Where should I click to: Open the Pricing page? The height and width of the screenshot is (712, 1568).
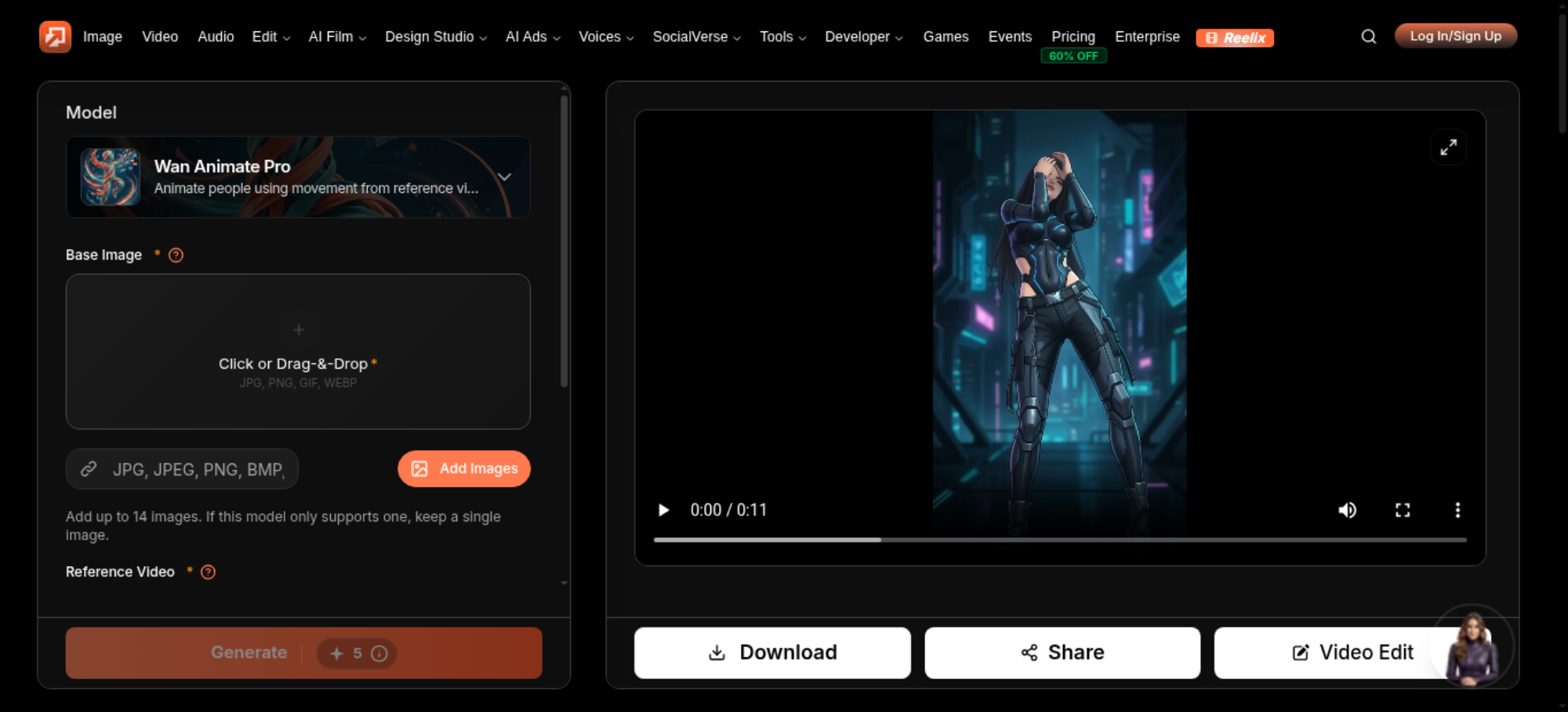pos(1073,37)
